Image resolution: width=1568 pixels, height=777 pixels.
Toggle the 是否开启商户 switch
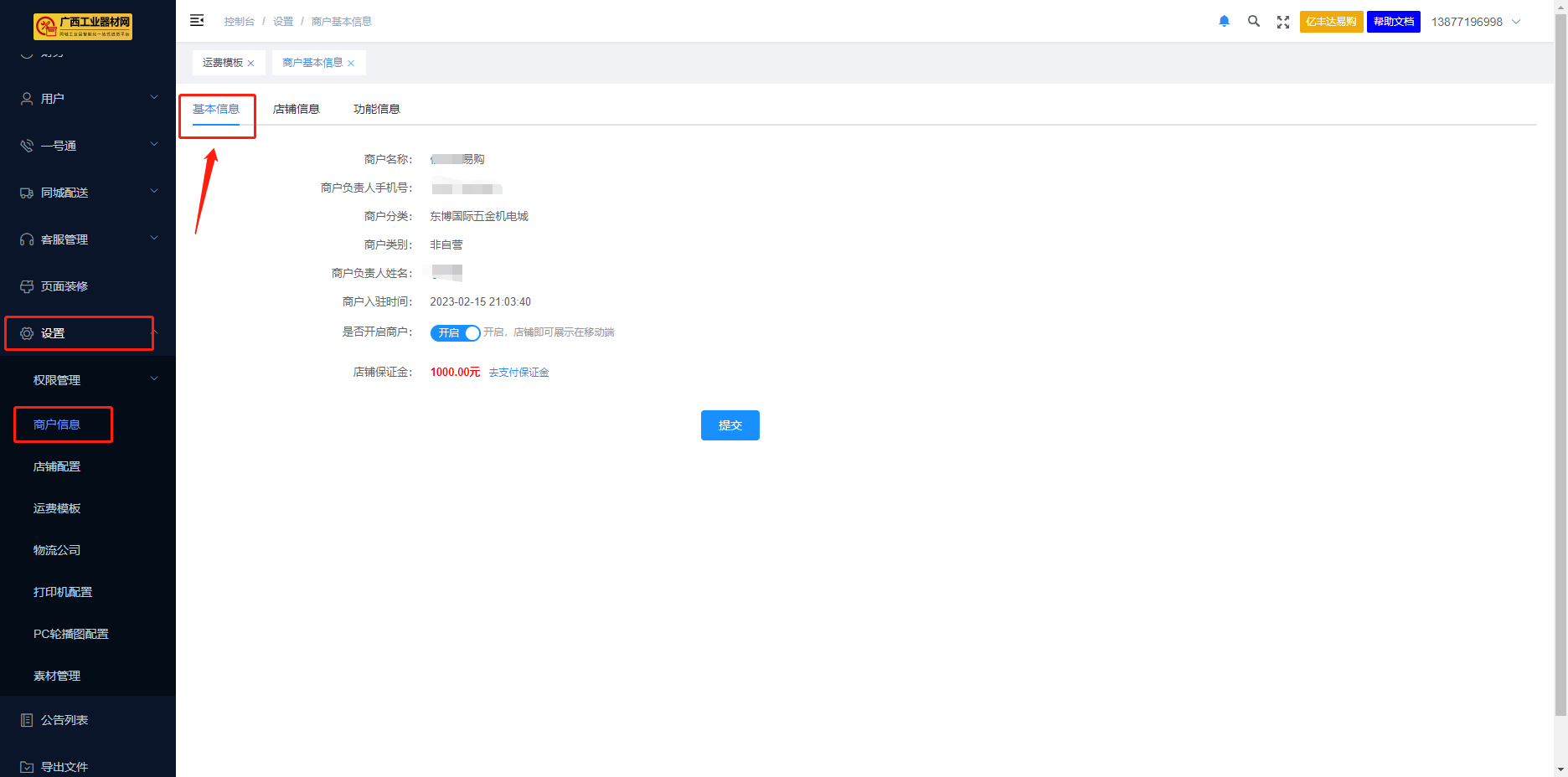pos(455,333)
